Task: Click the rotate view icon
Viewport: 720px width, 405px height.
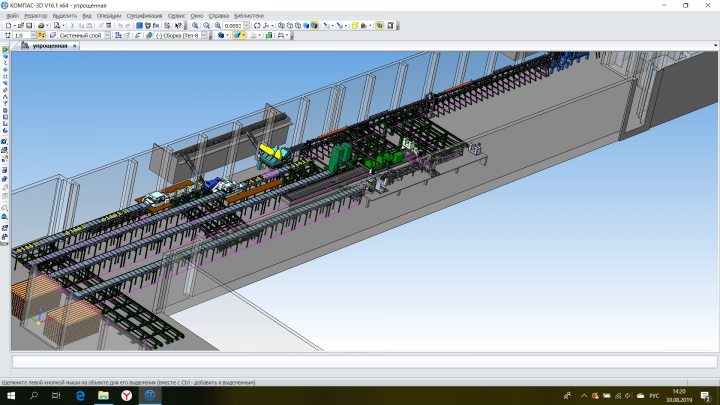Action: pos(257,26)
